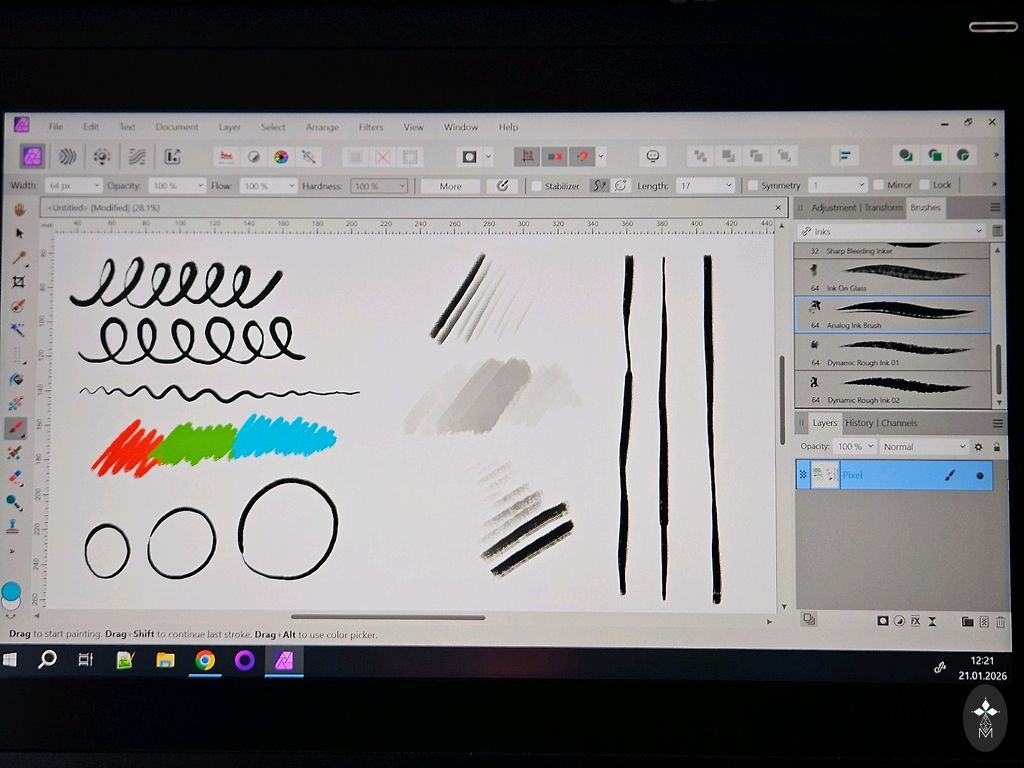
Task: Click the Tone Mapping Persona icon
Action: tap(137, 156)
